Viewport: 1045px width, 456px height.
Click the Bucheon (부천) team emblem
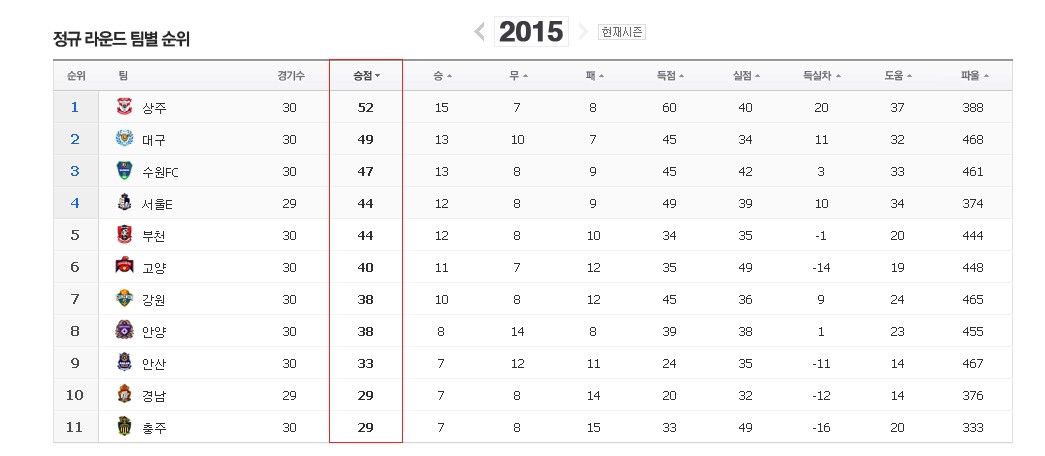[124, 235]
